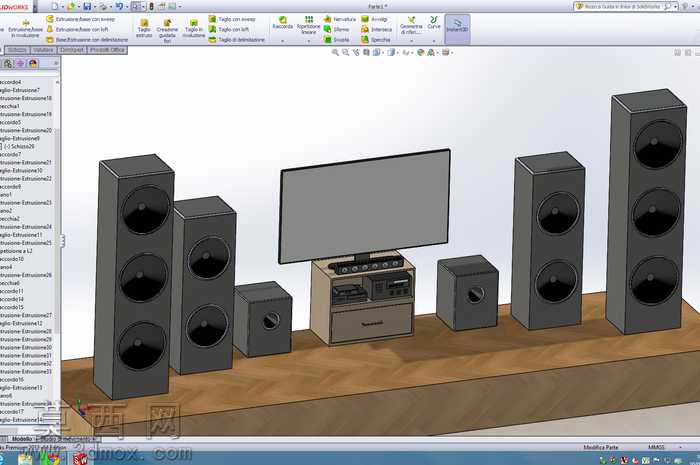This screenshot has height=465, width=700.
Task: Click Zoom to fit magnifier icon
Action: [335, 53]
